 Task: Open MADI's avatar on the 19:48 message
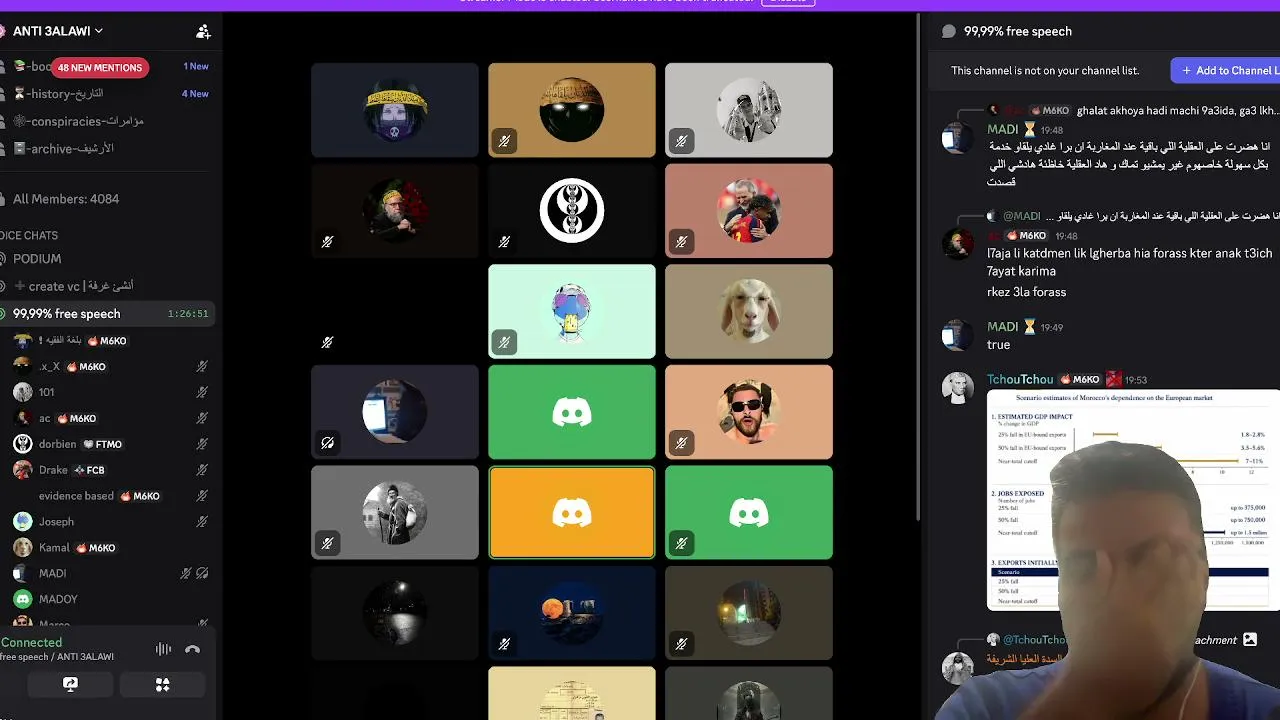click(957, 138)
